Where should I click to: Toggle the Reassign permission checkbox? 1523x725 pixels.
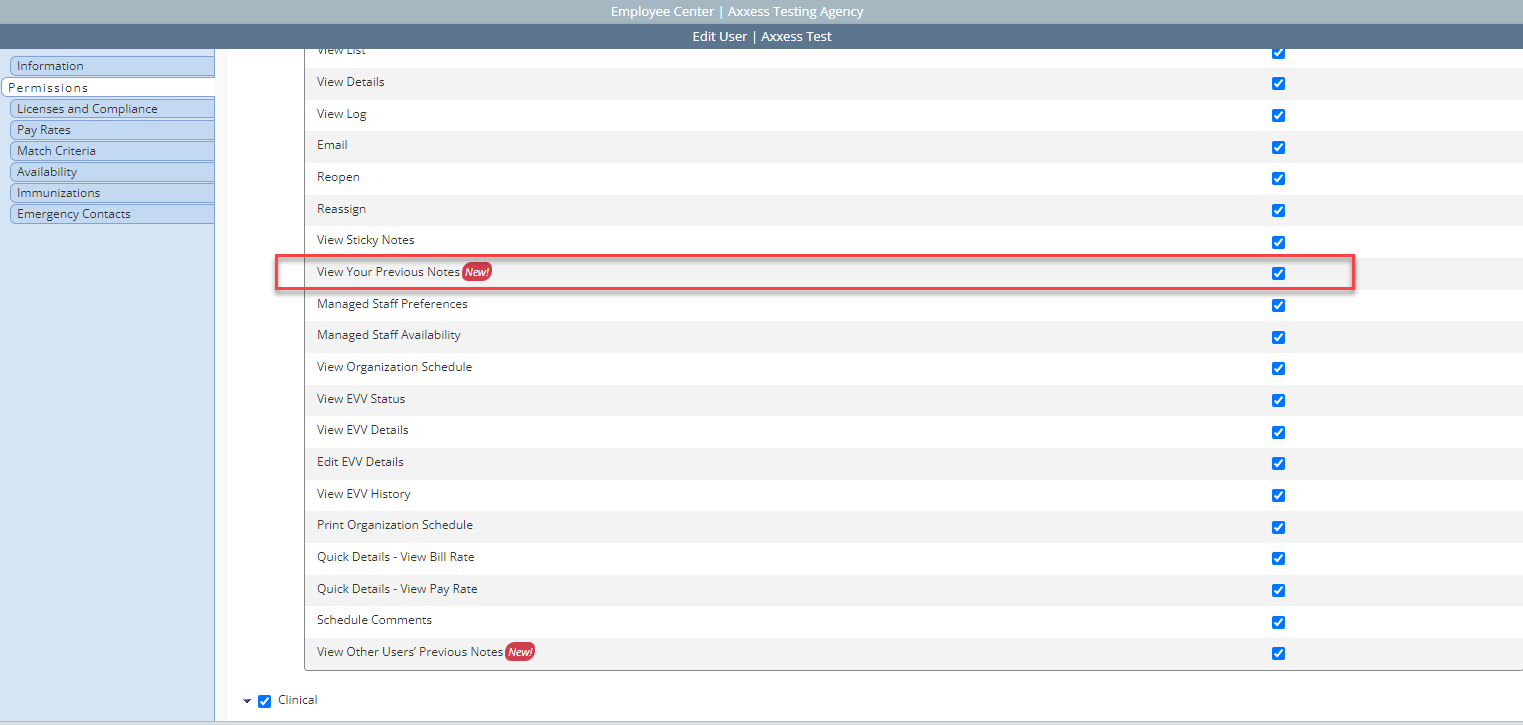1278,210
